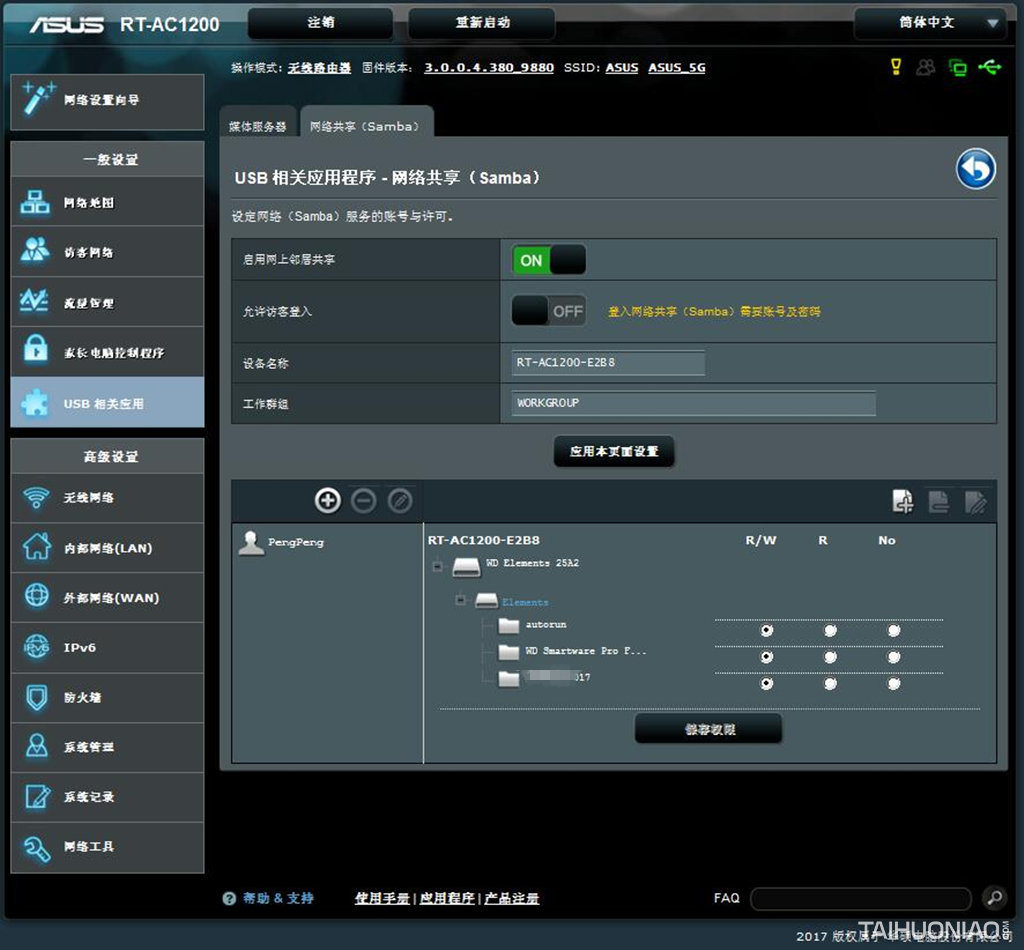Click the yellow notification alert icon
The image size is (1024, 950).
(x=896, y=67)
